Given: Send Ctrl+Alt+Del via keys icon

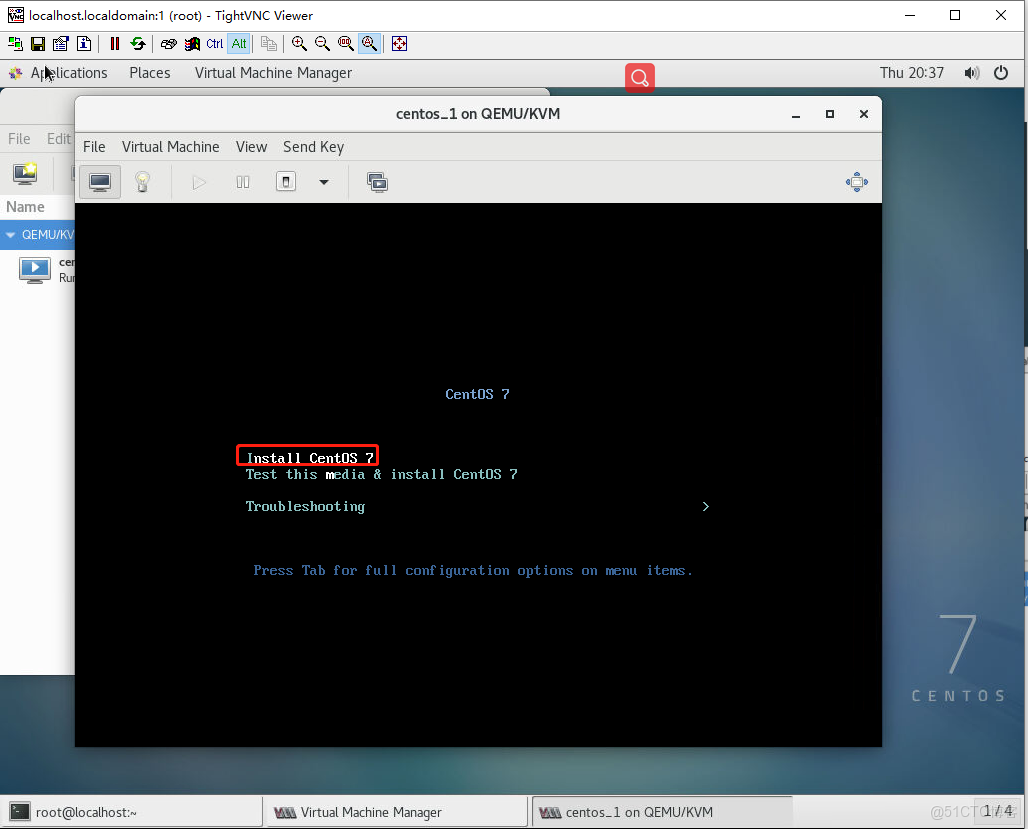Looking at the screenshot, I should click(x=168, y=44).
